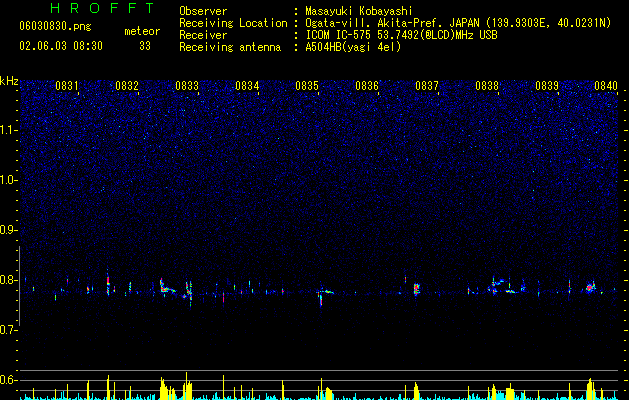629x400 pixels.
Task: Select the file name 06030830.png
Action: point(55,26)
